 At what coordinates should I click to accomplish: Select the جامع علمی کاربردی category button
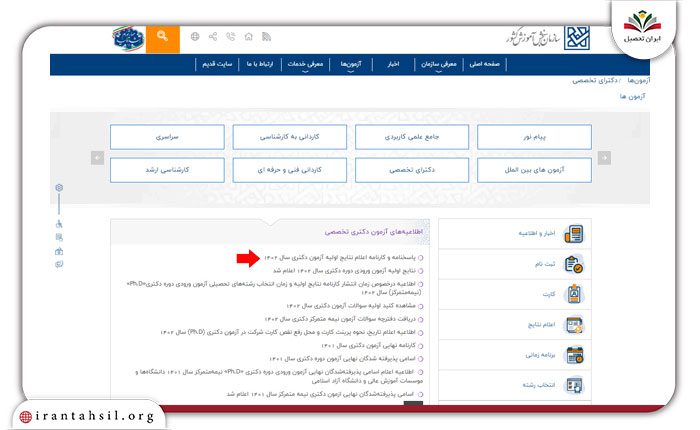pyautogui.click(x=412, y=137)
